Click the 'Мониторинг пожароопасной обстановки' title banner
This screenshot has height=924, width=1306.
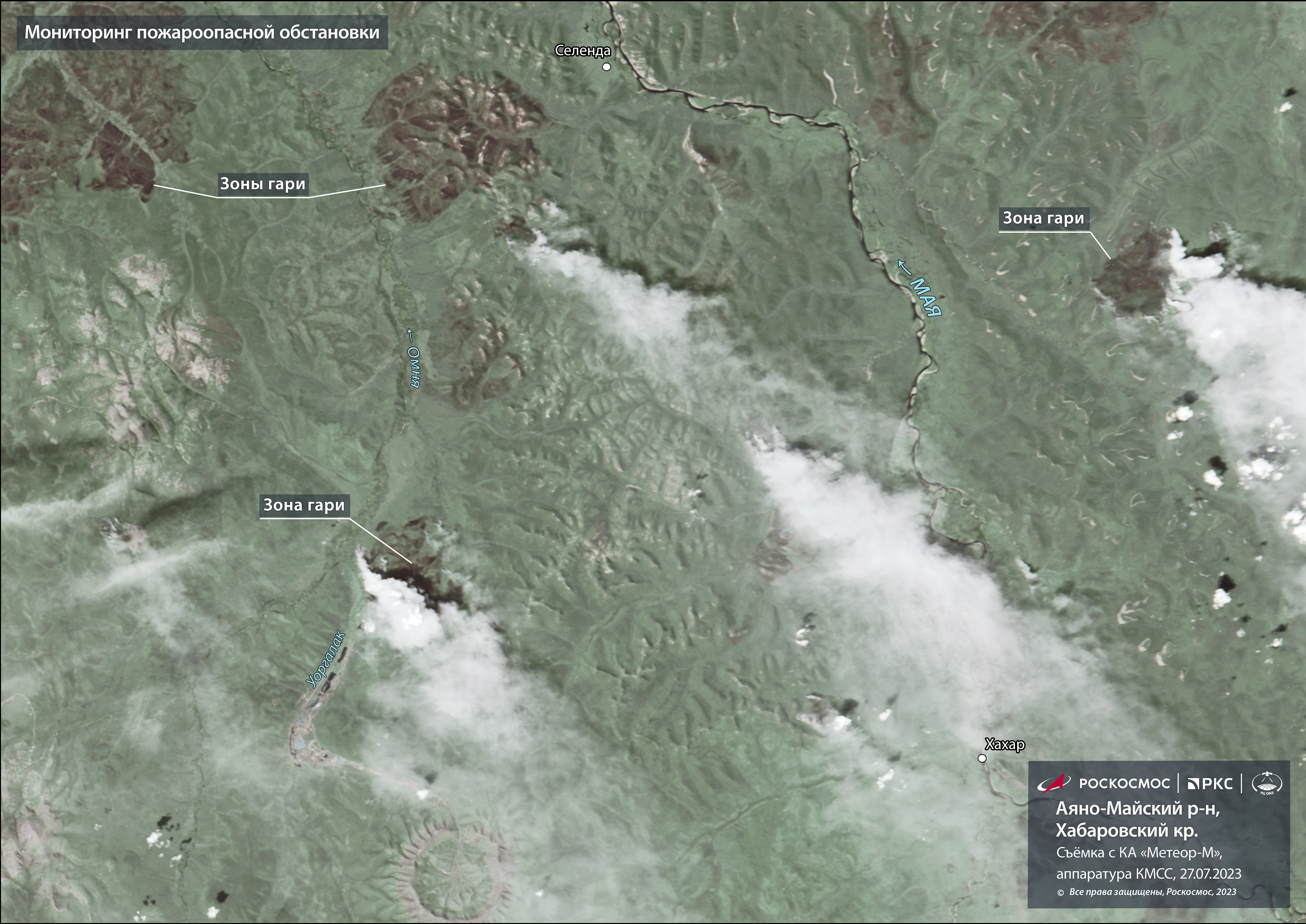(x=202, y=32)
